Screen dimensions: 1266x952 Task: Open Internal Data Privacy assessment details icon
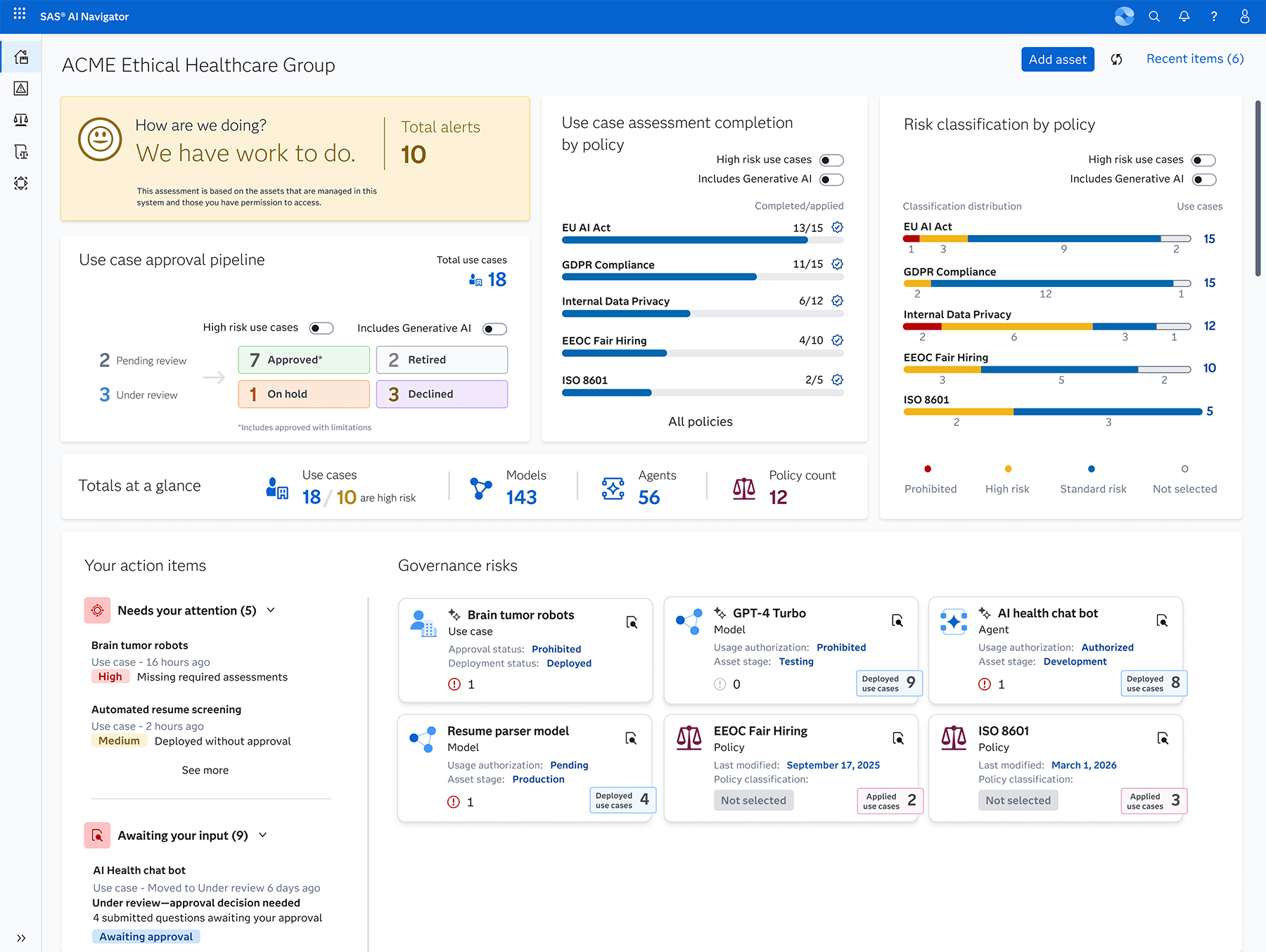pos(837,301)
